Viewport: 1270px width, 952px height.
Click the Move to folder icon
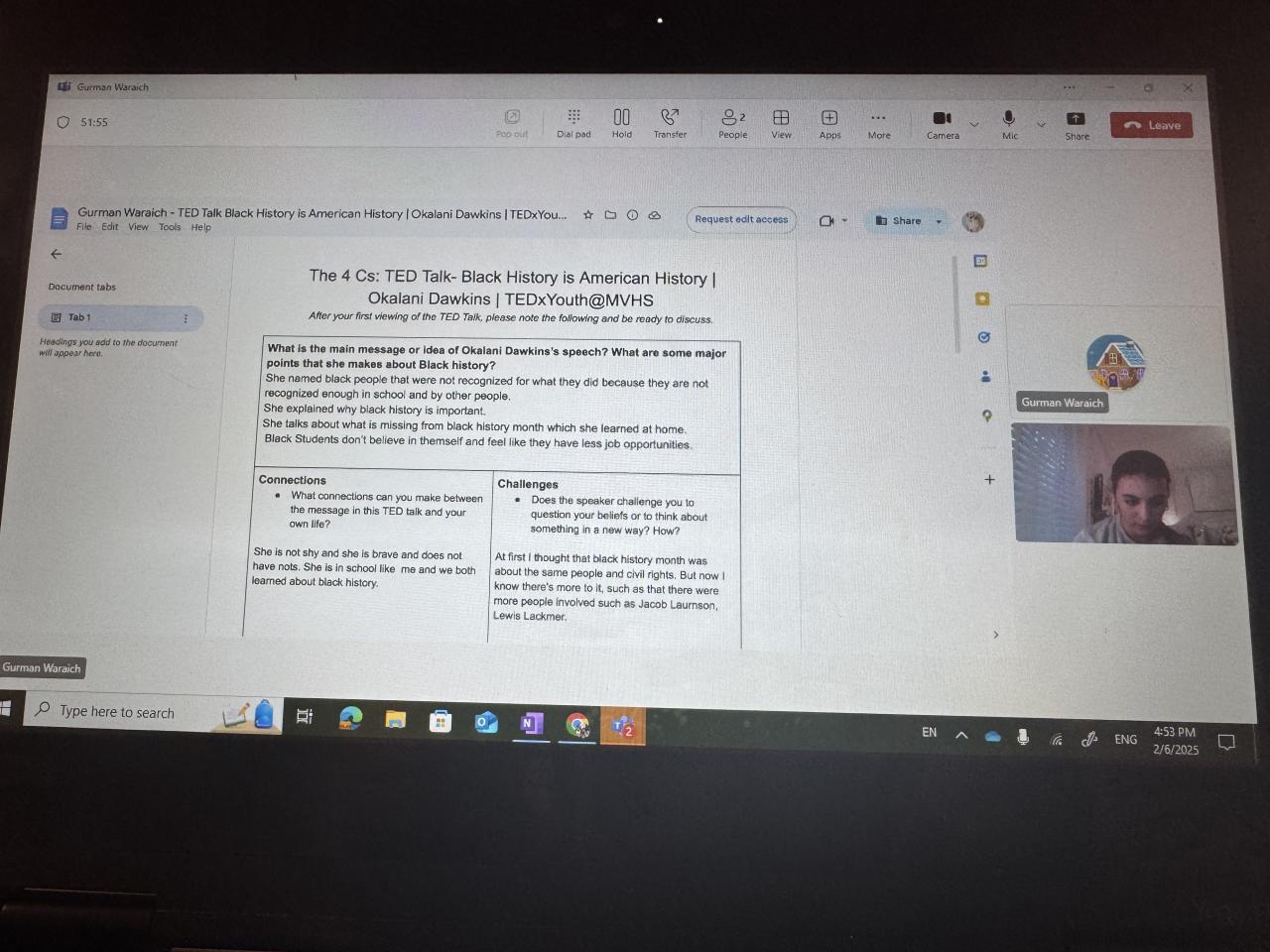coord(610,214)
